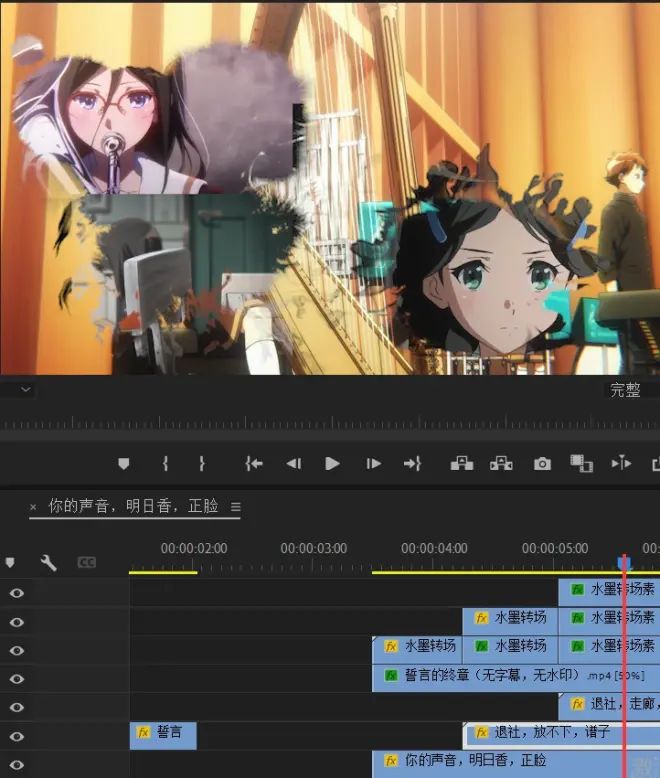Select the 誓言 clip
This screenshot has width=660, height=778.
163,735
